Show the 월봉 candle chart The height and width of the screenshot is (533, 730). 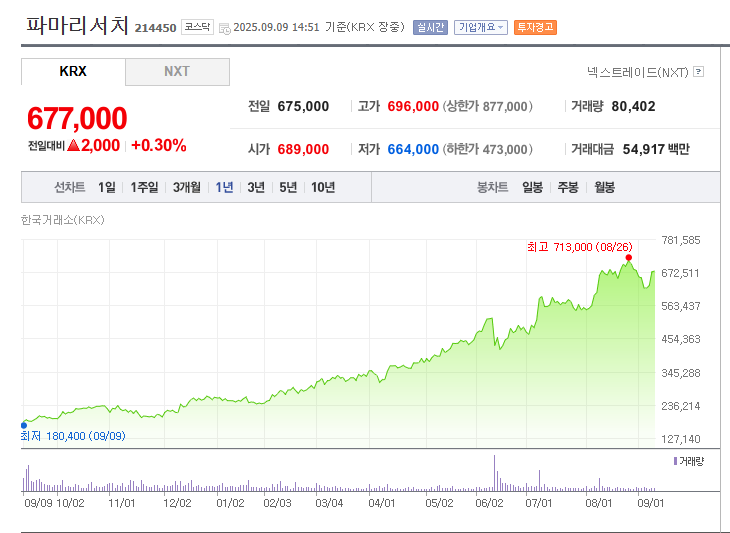click(x=604, y=187)
